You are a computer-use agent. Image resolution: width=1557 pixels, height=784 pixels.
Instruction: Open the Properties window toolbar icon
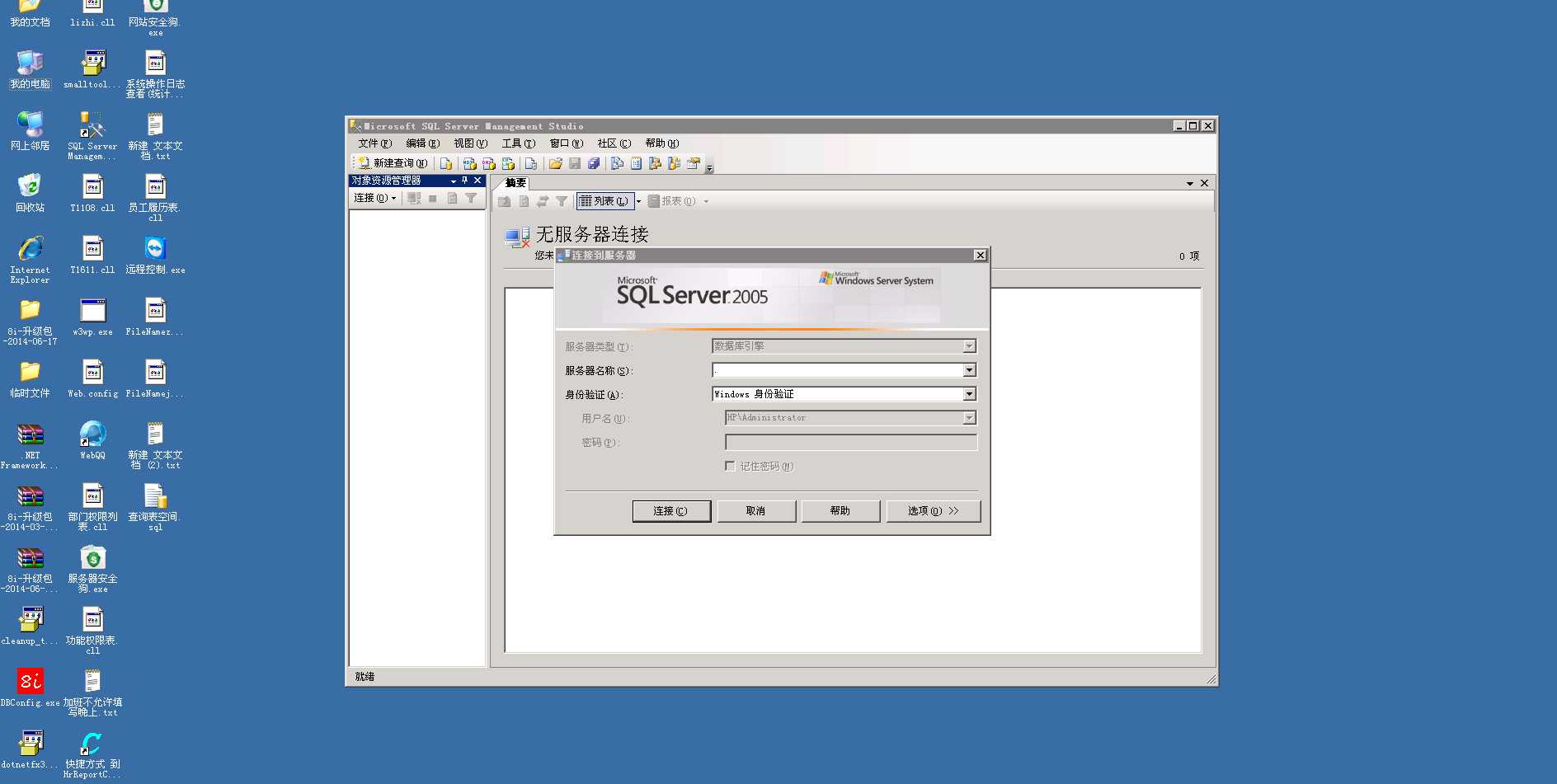(694, 163)
